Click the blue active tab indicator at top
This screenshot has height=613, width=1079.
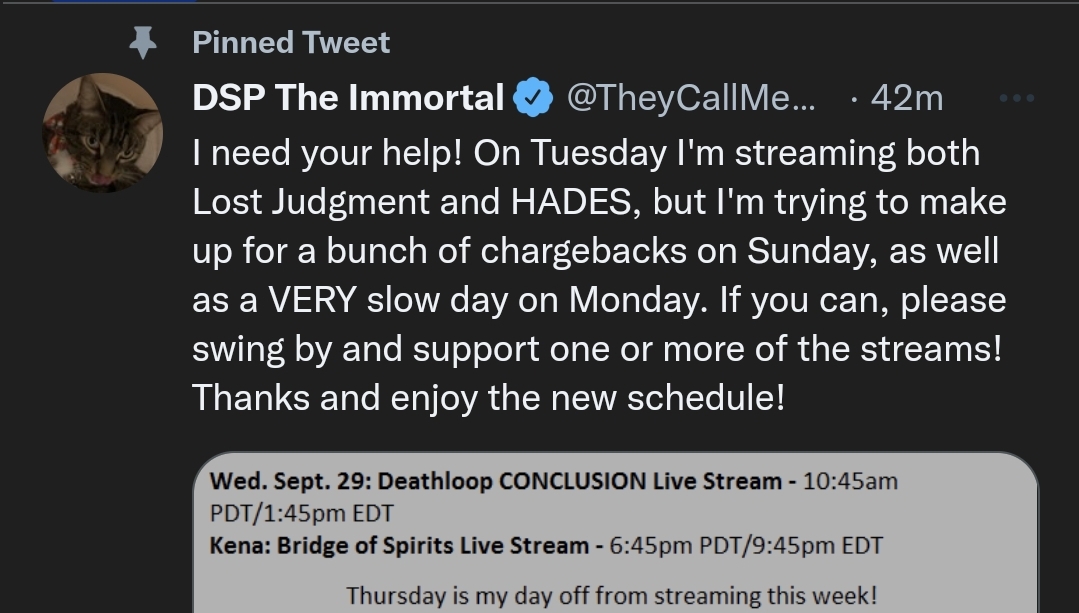pos(125,1)
